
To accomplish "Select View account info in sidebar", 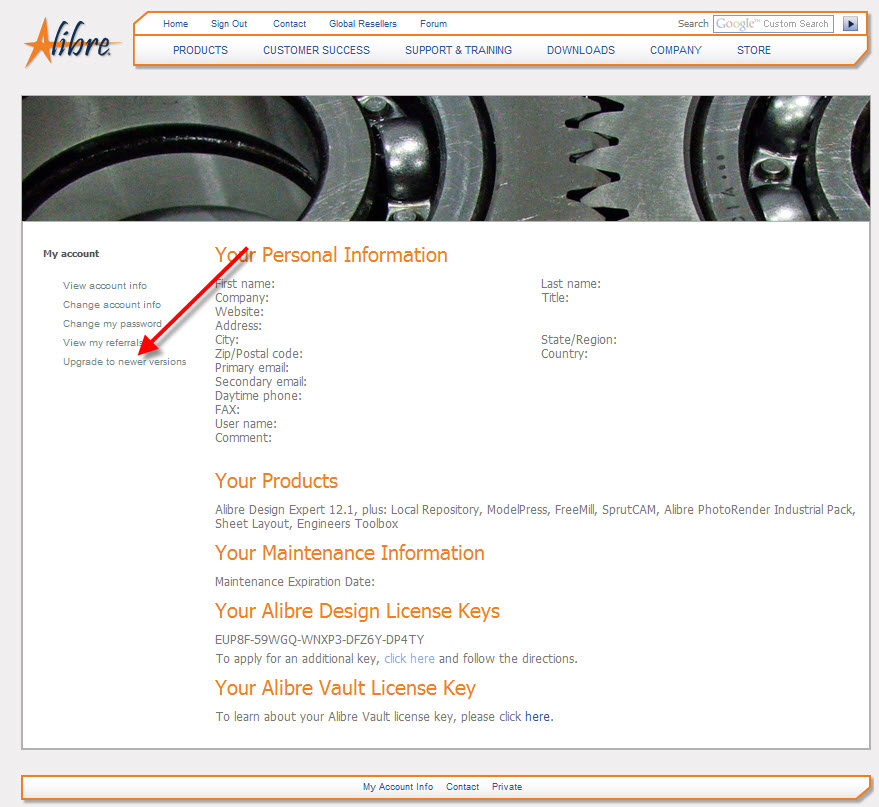I will click(x=105, y=286).
